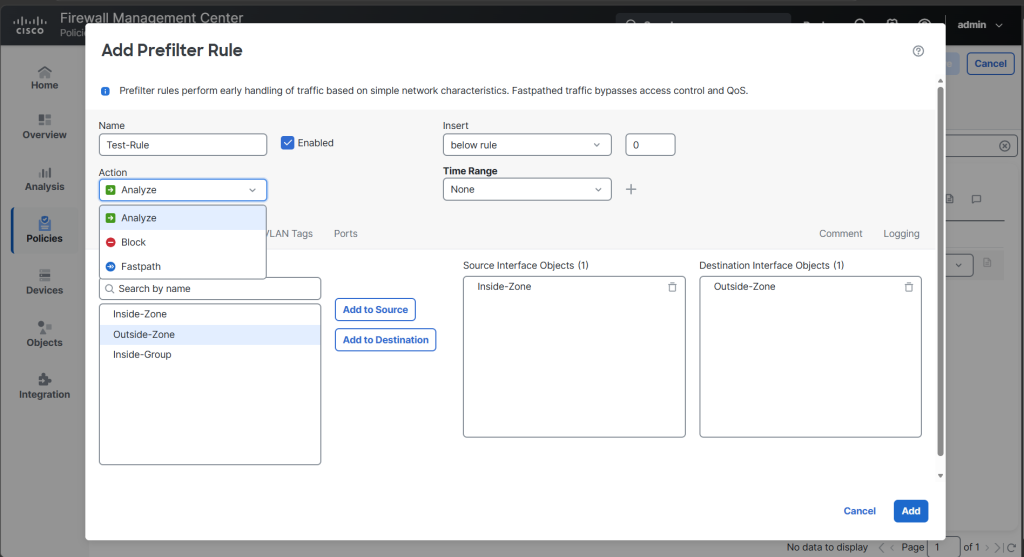Choose Analyze from Action list
1024x557 pixels.
[x=183, y=218]
